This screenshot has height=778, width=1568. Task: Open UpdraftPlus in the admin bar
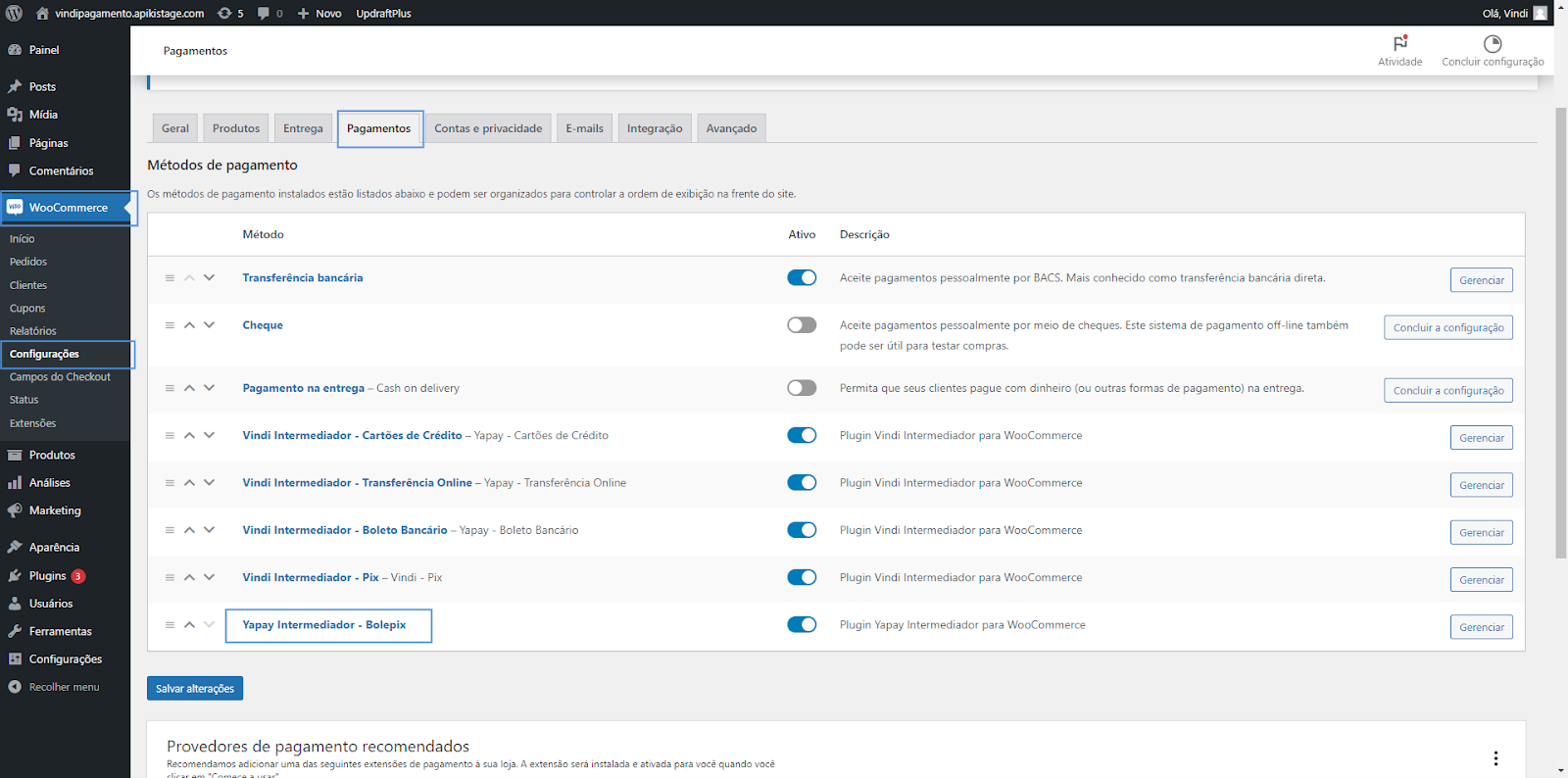pos(383,13)
